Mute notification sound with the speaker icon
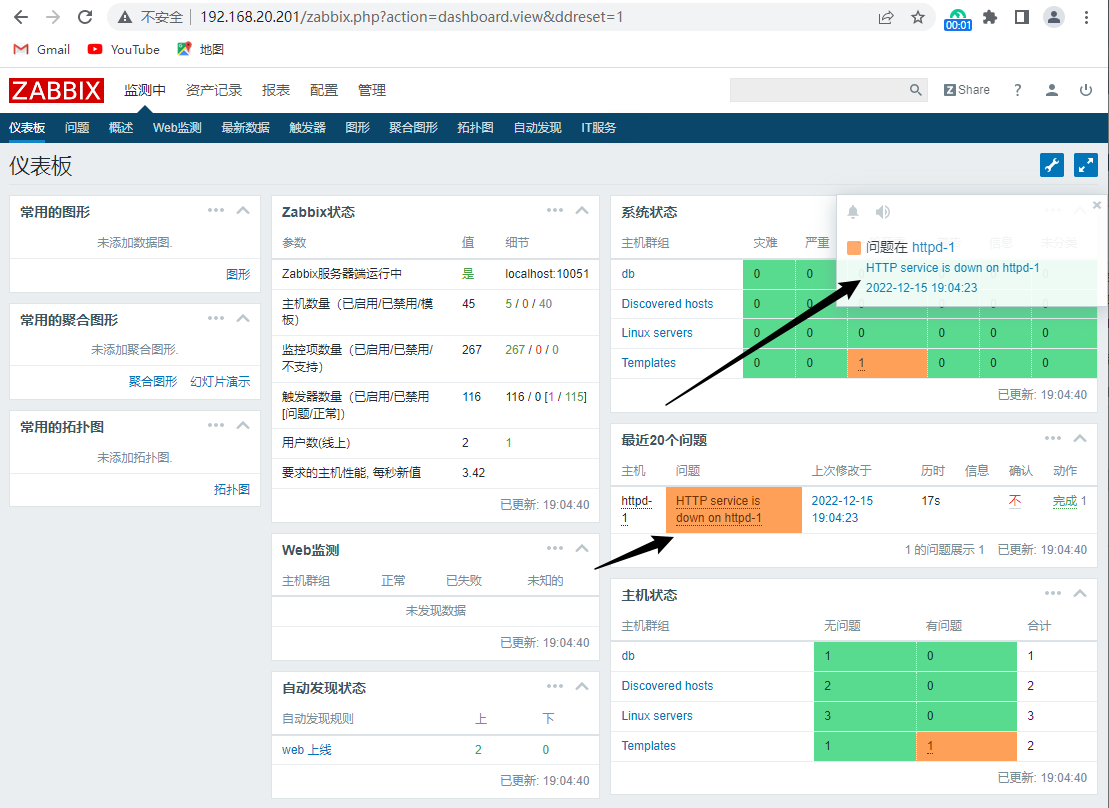 [x=883, y=212]
